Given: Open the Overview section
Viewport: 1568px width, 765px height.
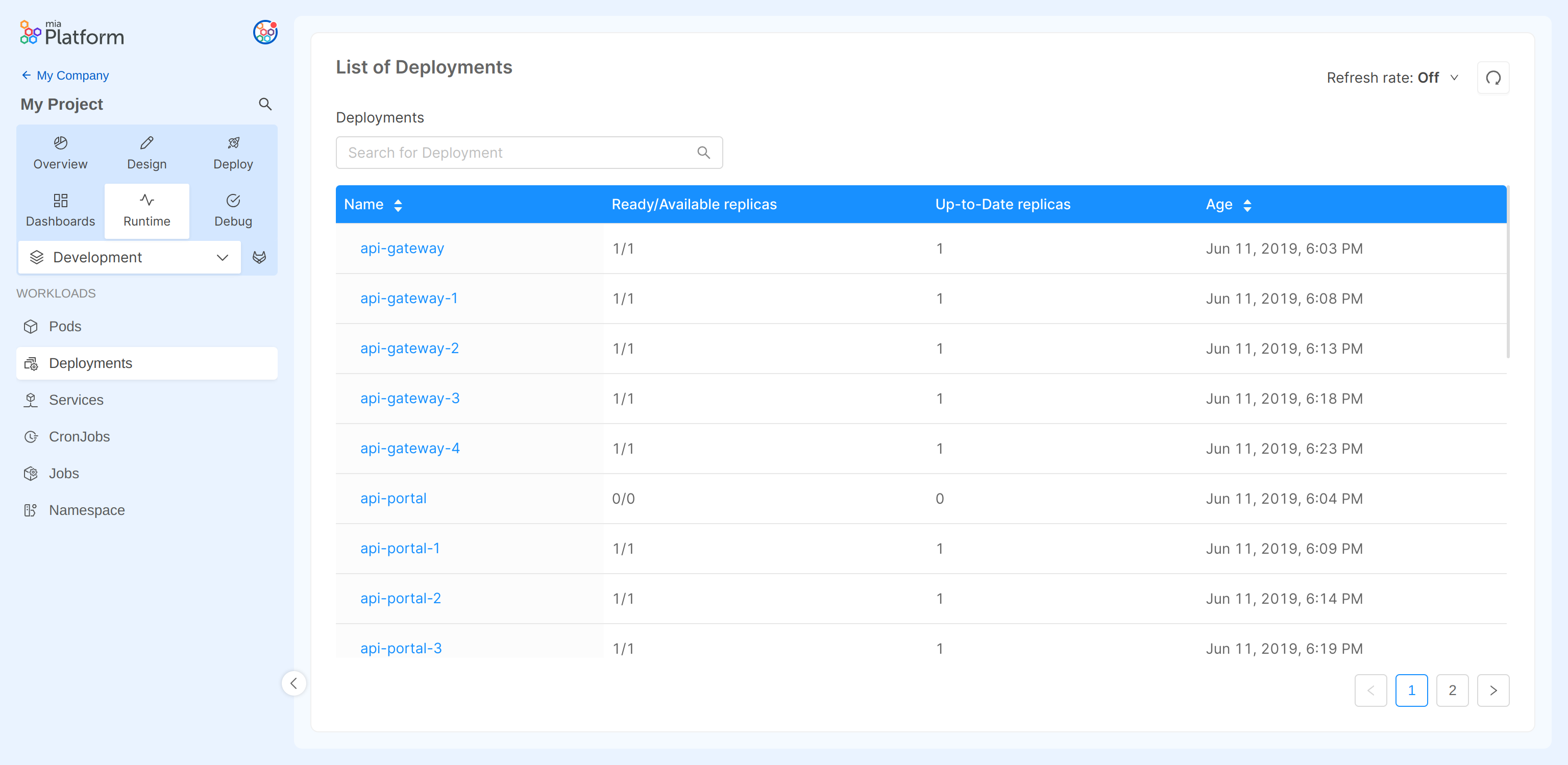Looking at the screenshot, I should [60, 152].
